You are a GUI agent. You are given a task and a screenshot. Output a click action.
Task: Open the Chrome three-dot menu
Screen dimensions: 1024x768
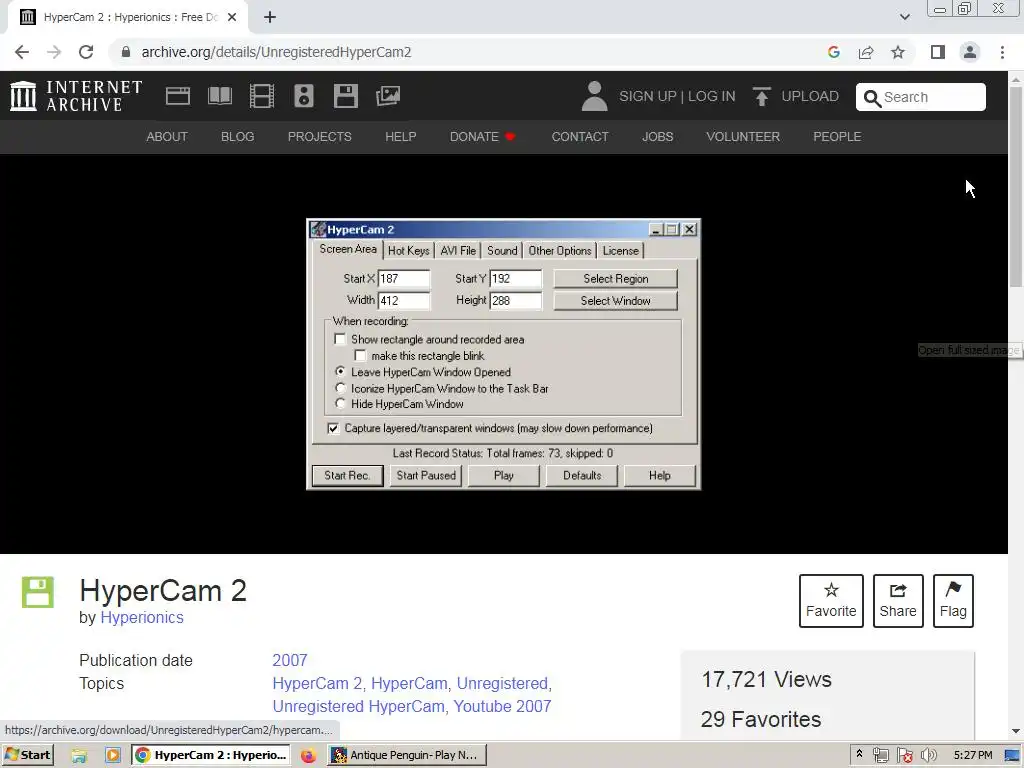tap(1002, 52)
